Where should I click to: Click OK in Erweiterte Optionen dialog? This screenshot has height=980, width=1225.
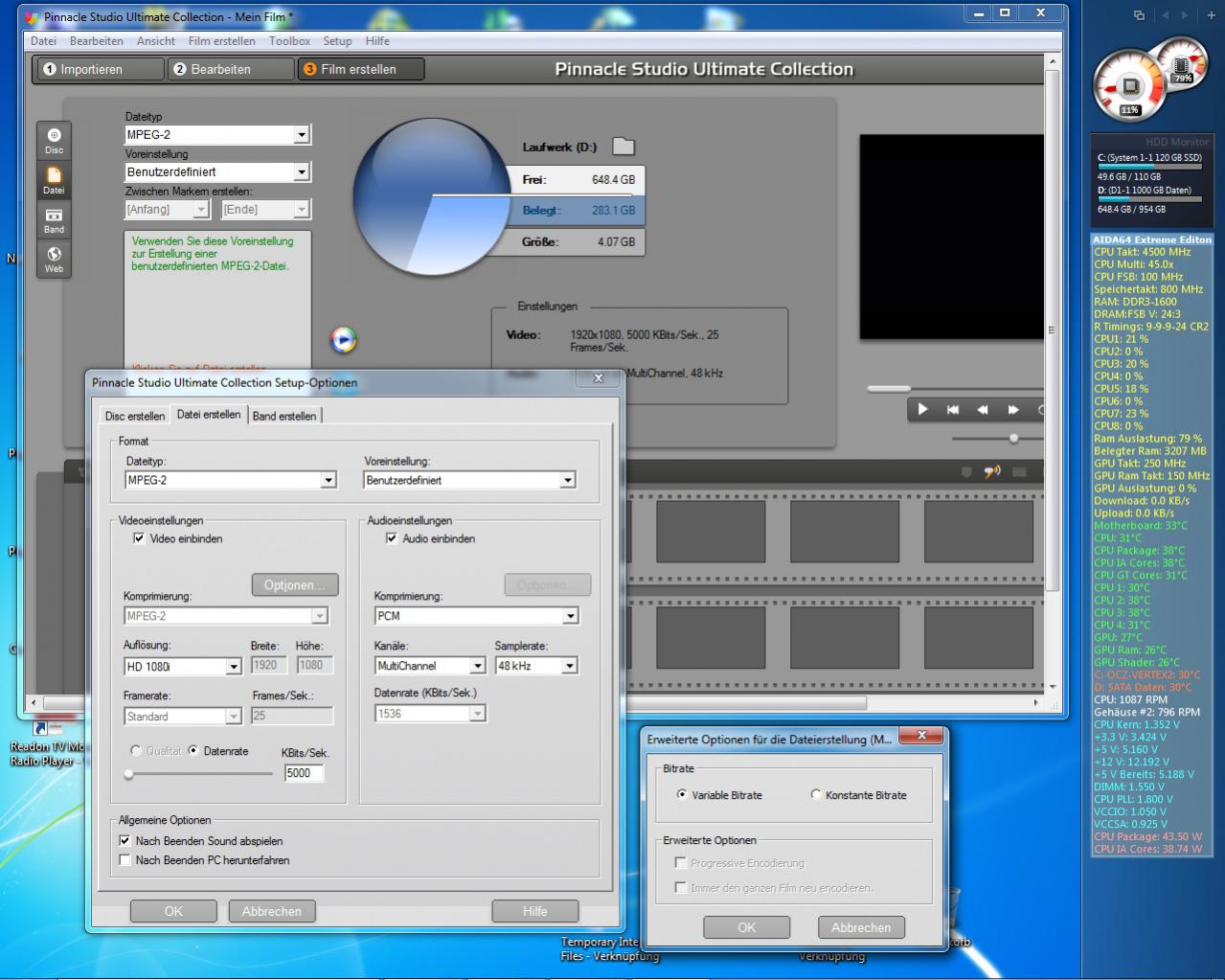[x=746, y=927]
